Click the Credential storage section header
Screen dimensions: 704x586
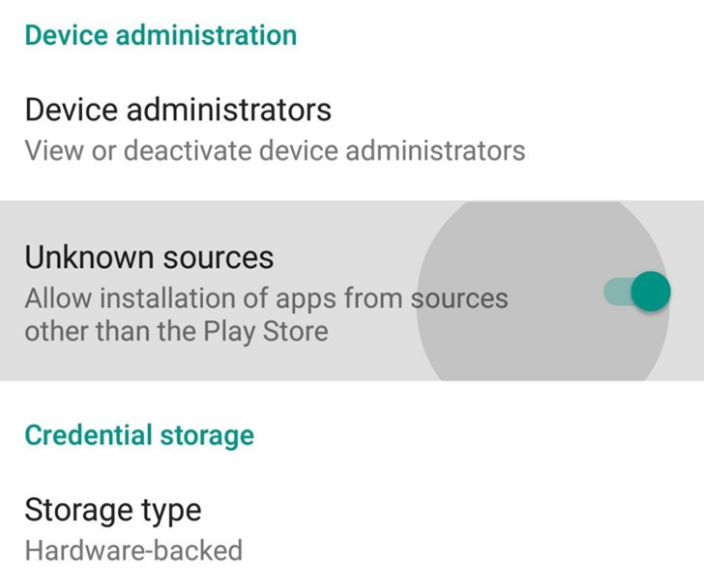click(139, 435)
